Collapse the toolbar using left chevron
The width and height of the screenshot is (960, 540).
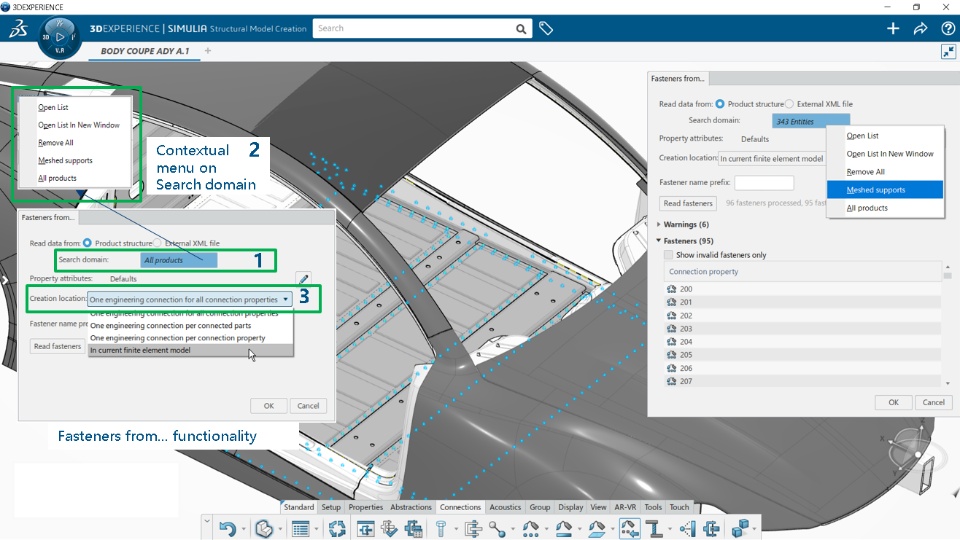[x=207, y=522]
